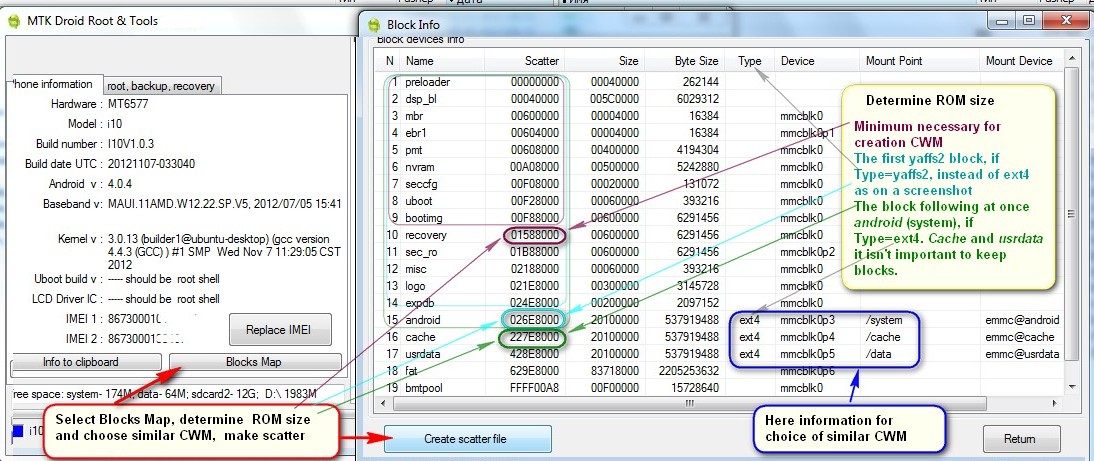The image size is (1094, 461).
Task: Maximize the Block Info window
Action: pos(1028,22)
